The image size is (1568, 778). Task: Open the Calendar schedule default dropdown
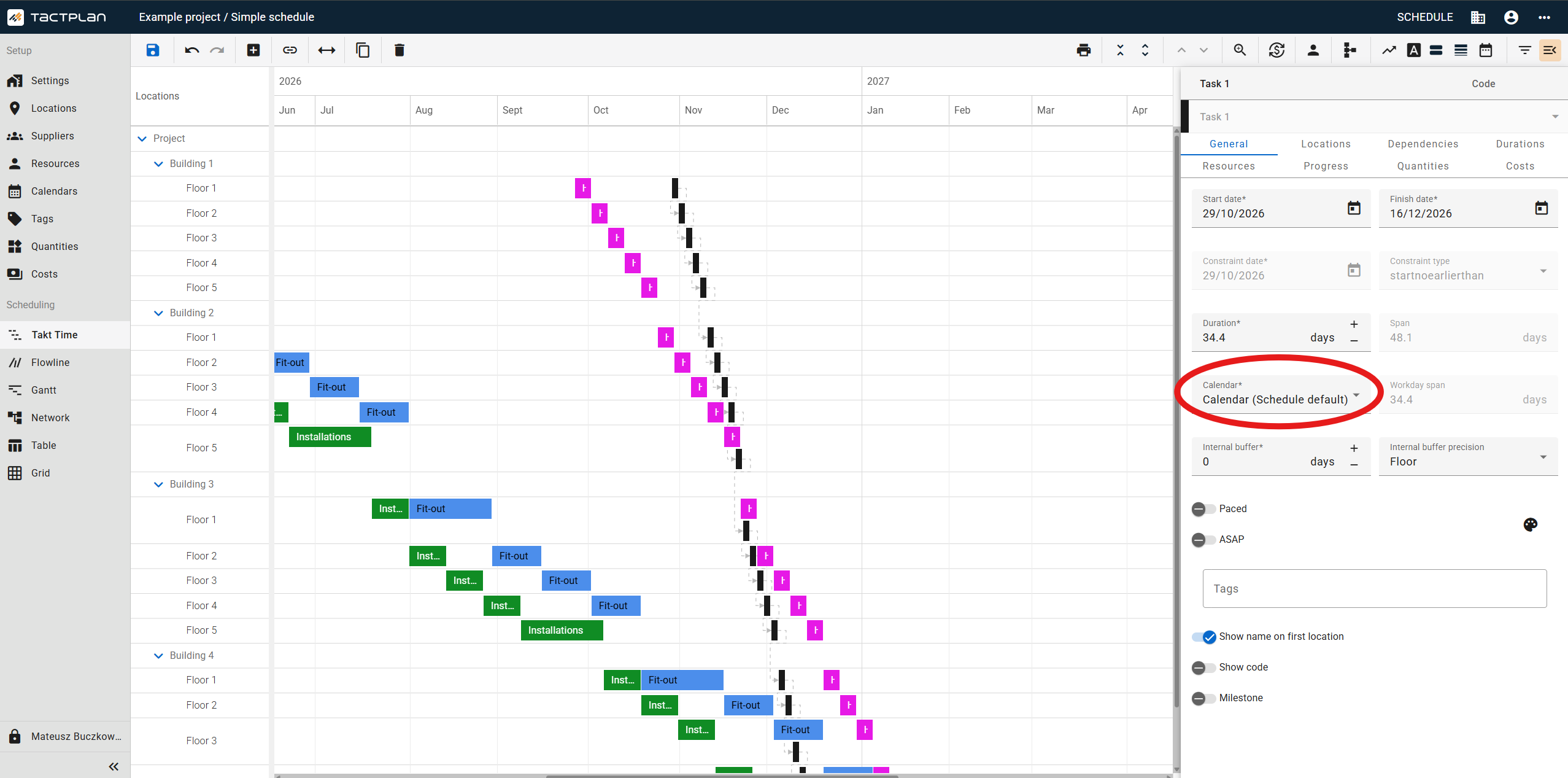tap(1281, 394)
